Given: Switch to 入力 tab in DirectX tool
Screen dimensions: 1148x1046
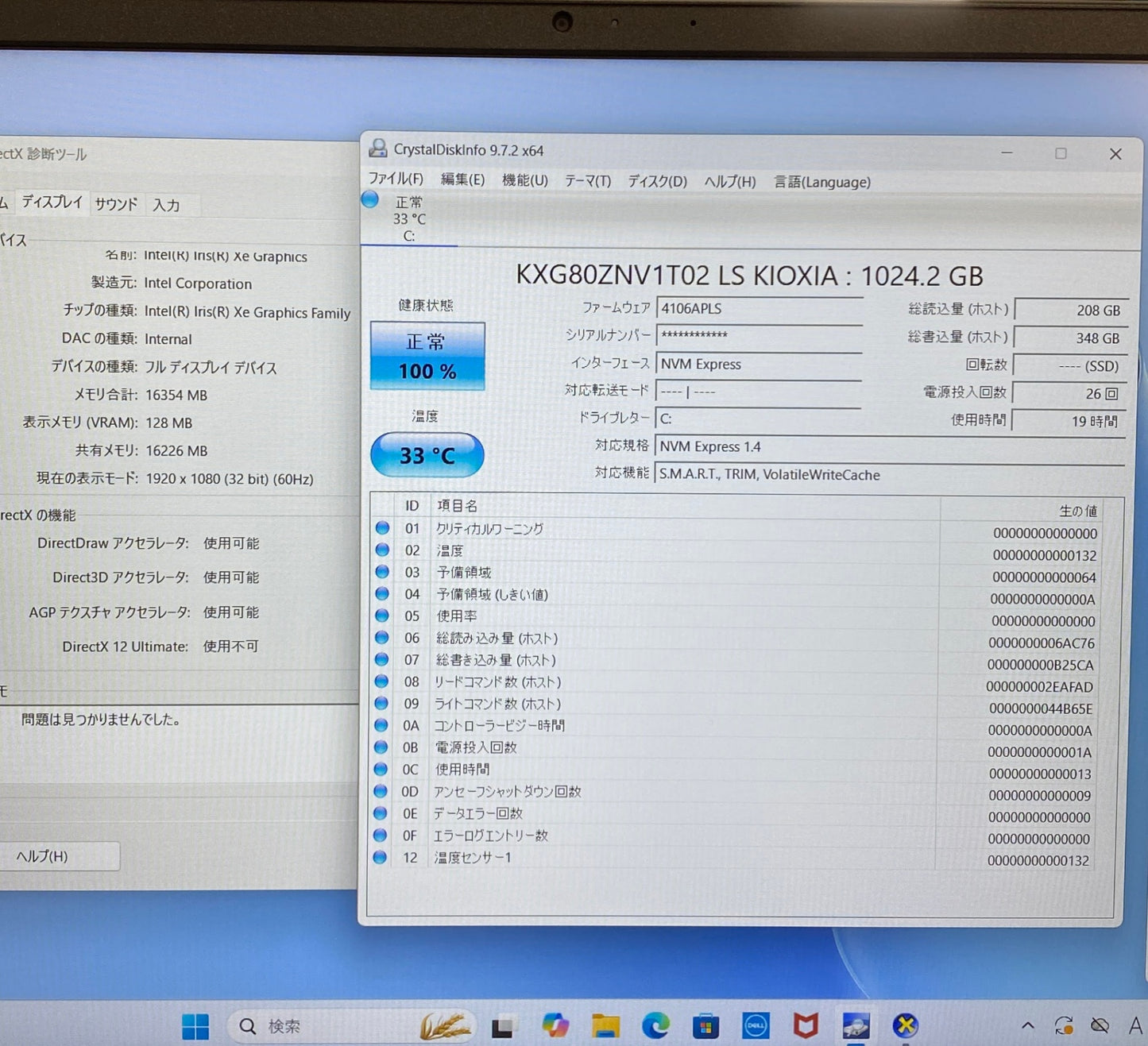Looking at the screenshot, I should [x=166, y=205].
